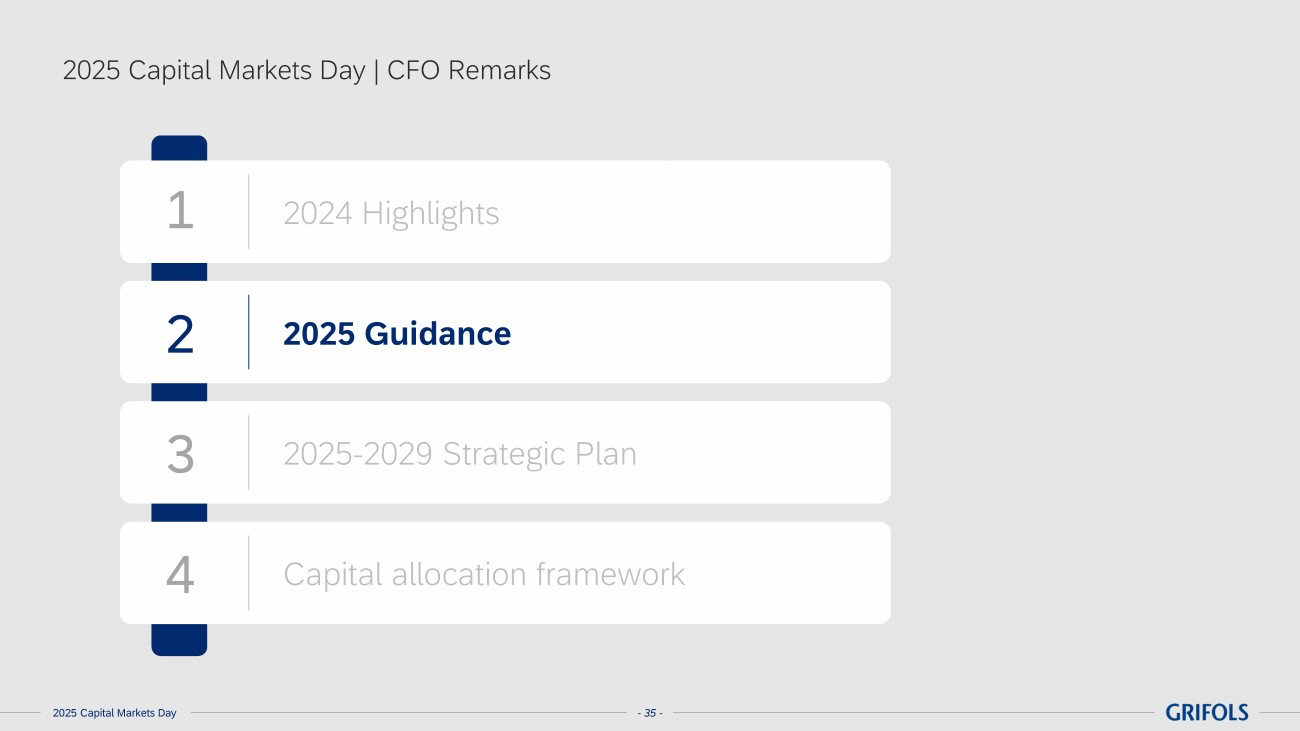Viewport: 1300px width, 731px height.
Task: Click the footer text "2025 Capital Markets Day"
Action: point(114,713)
